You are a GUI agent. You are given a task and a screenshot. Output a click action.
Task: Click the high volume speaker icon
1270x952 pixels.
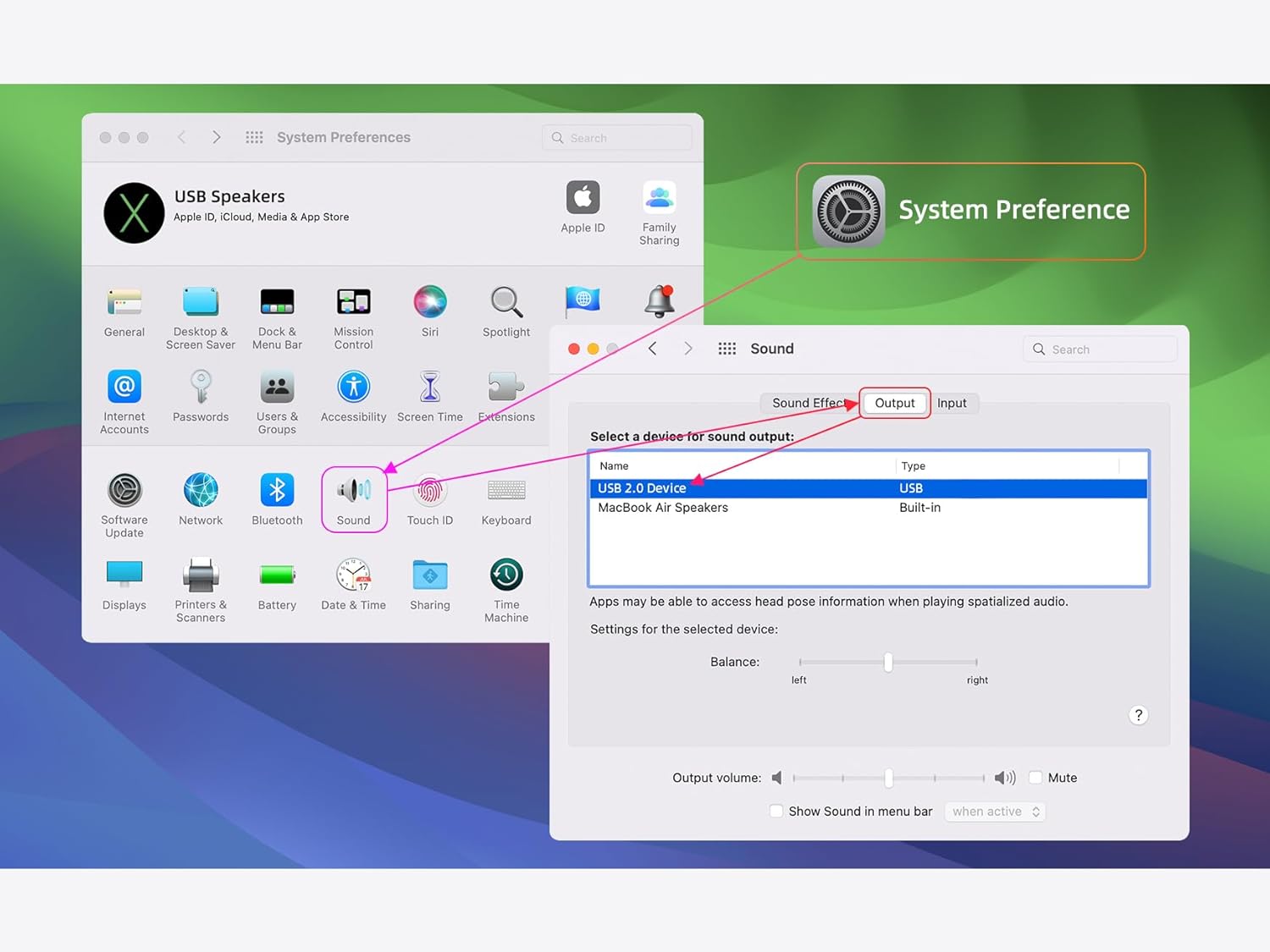point(1005,778)
